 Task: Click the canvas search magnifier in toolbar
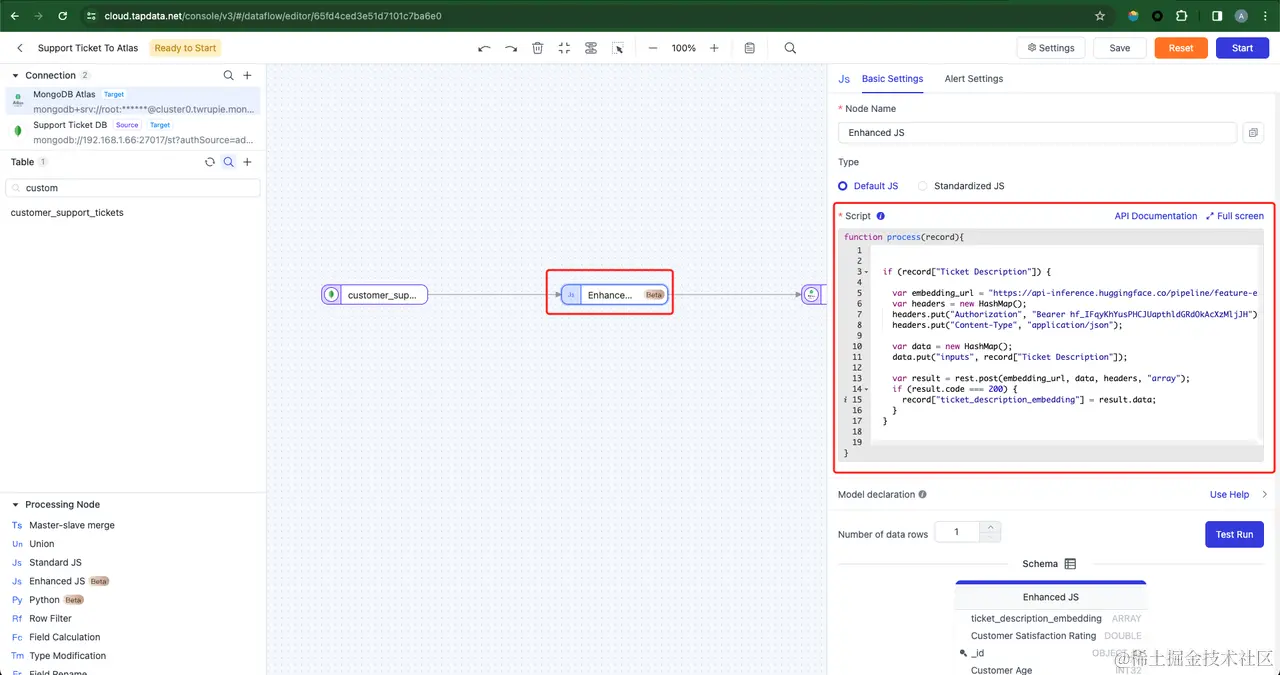(790, 48)
